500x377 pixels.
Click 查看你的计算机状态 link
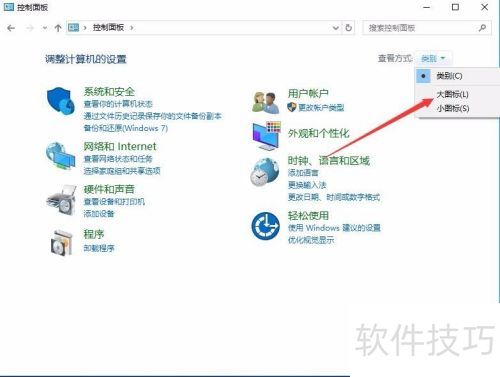[118, 104]
